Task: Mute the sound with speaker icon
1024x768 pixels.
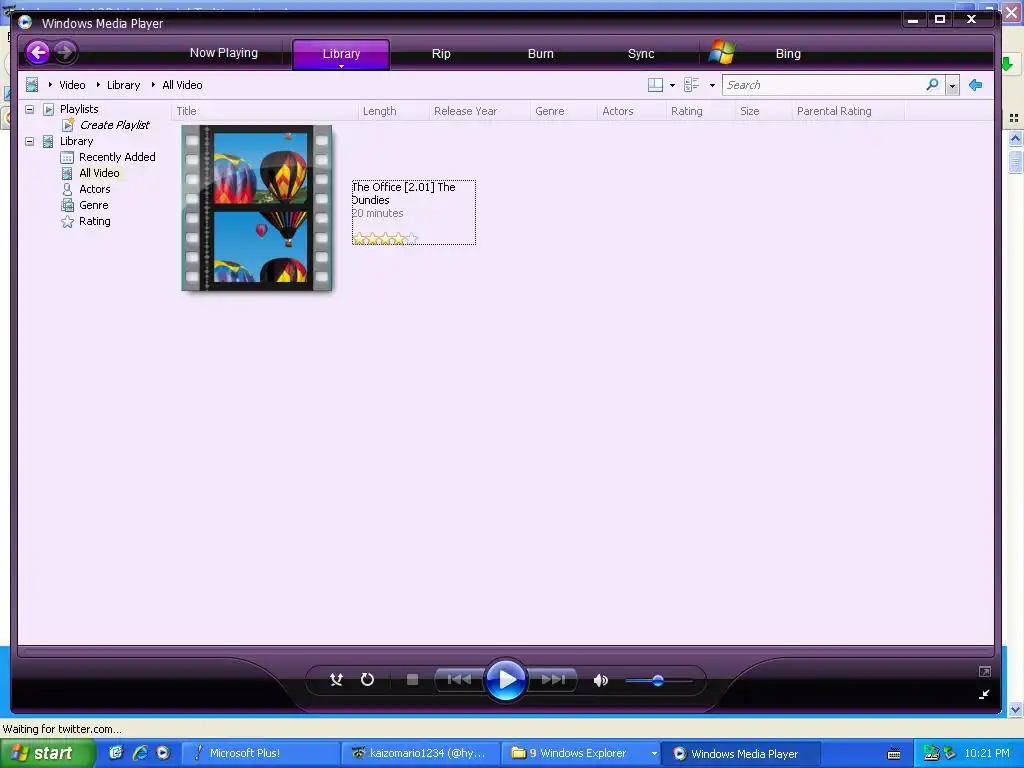Action: point(601,680)
